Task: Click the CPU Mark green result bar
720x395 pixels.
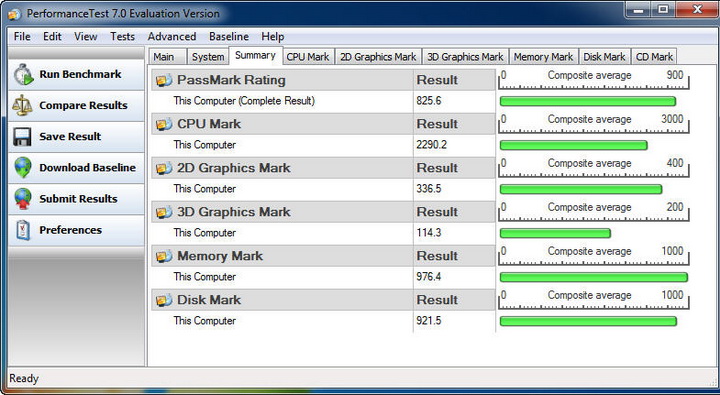Action: (574, 146)
